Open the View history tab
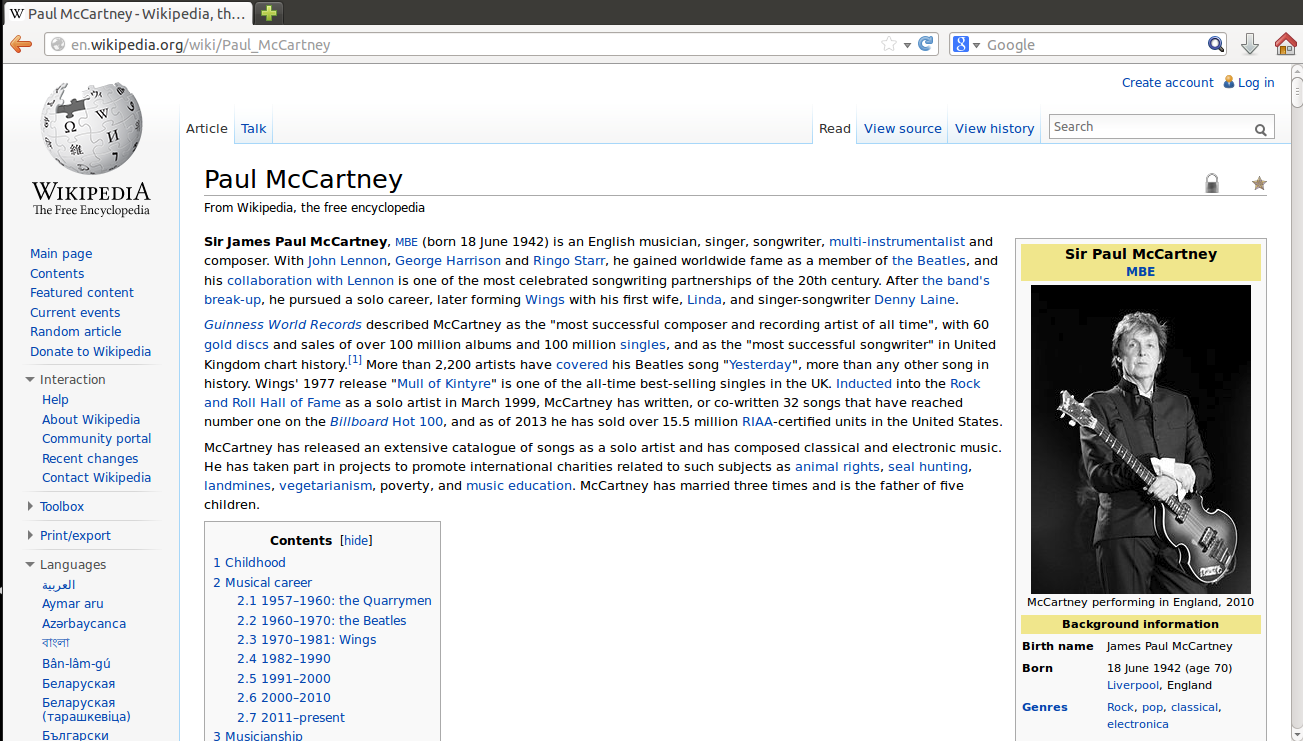Image resolution: width=1303 pixels, height=741 pixels. tap(994, 128)
